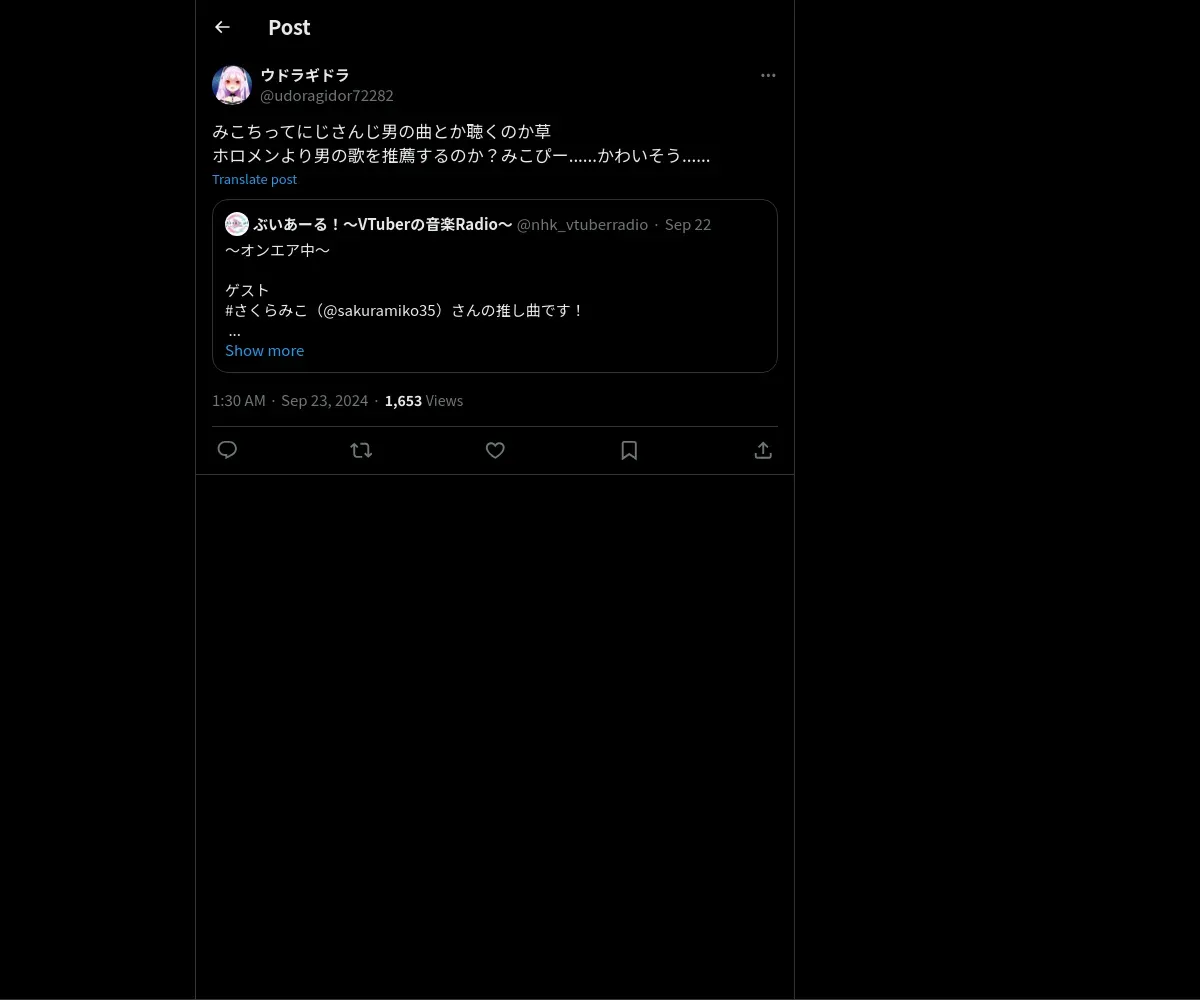Expand quoted post with Show more
Screen dimensions: 1200x1000
[x=264, y=350]
